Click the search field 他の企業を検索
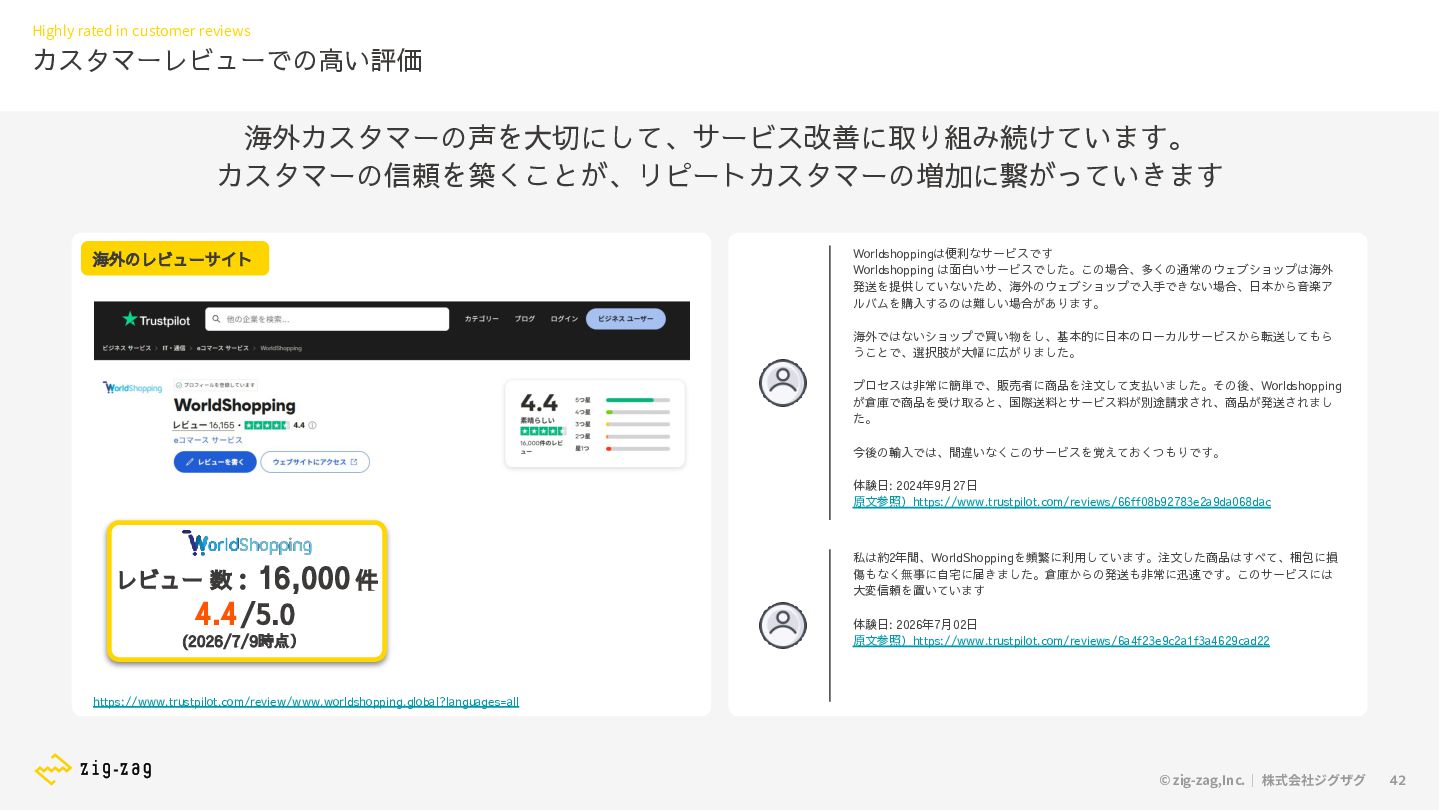This screenshot has height=810, width=1440. [327, 319]
